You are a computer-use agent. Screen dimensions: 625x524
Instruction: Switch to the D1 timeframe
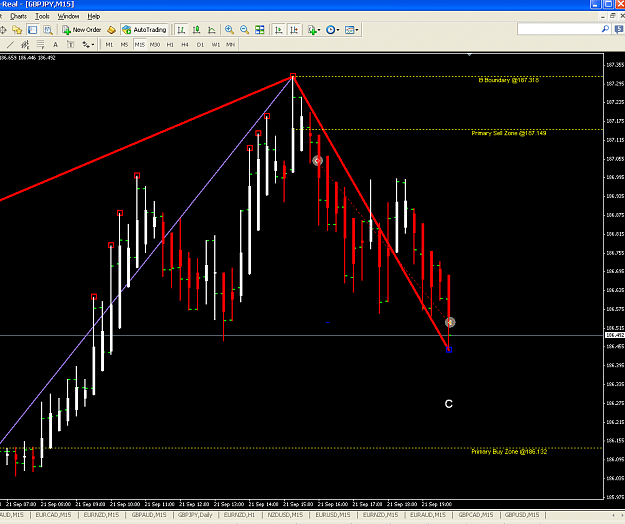click(x=200, y=45)
